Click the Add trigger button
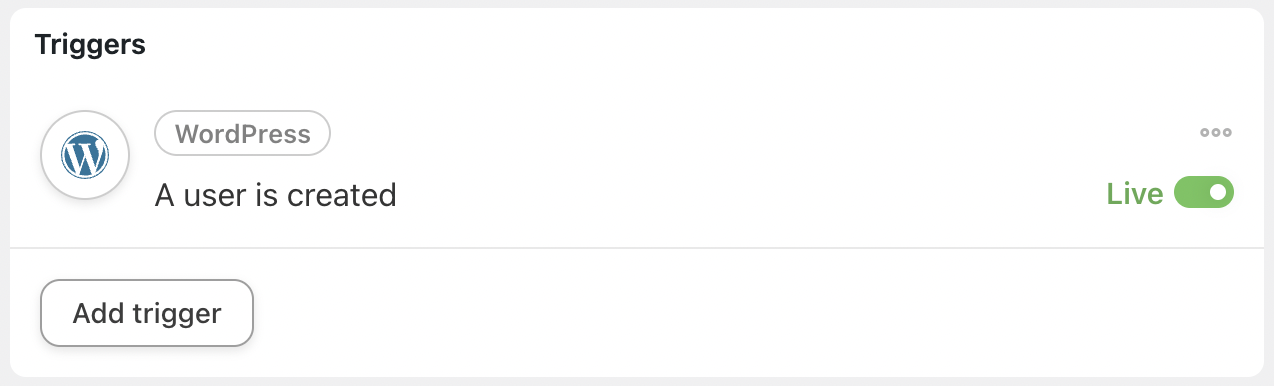1274x386 pixels. coord(147,313)
